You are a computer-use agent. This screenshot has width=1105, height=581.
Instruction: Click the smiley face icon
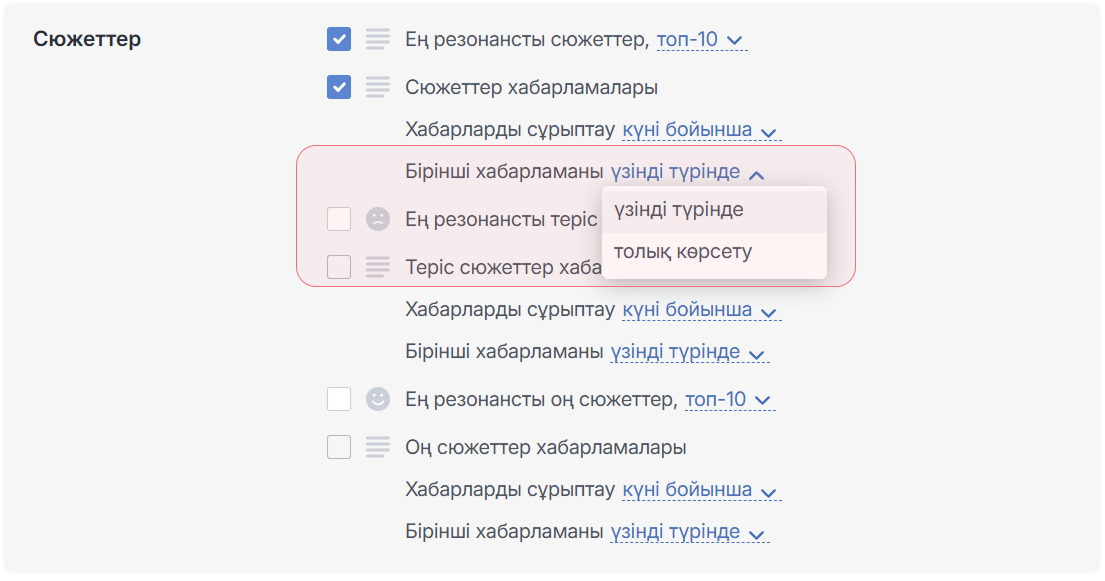tap(377, 399)
